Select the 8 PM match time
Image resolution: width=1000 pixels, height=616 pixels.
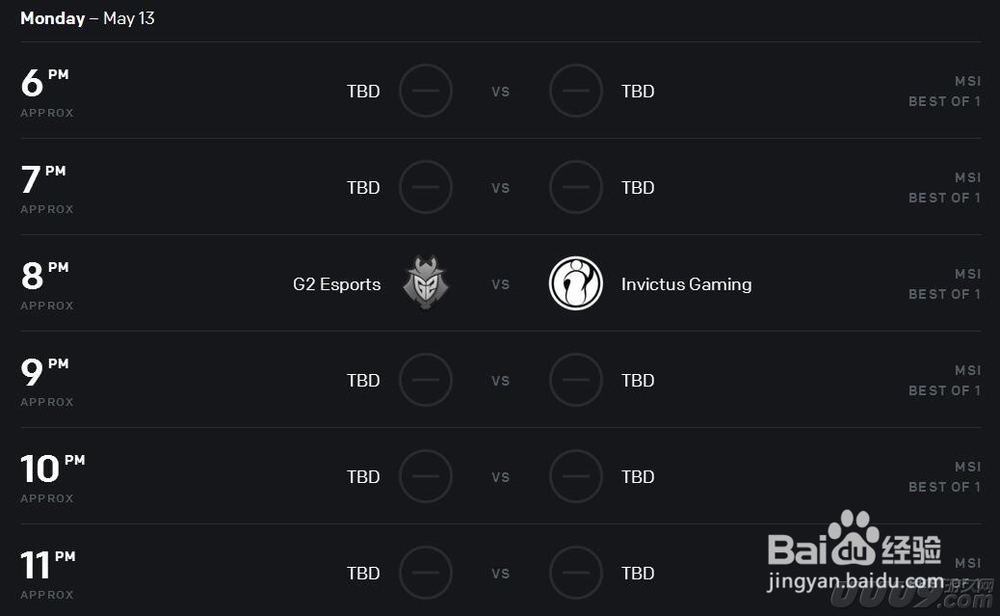click(x=45, y=275)
